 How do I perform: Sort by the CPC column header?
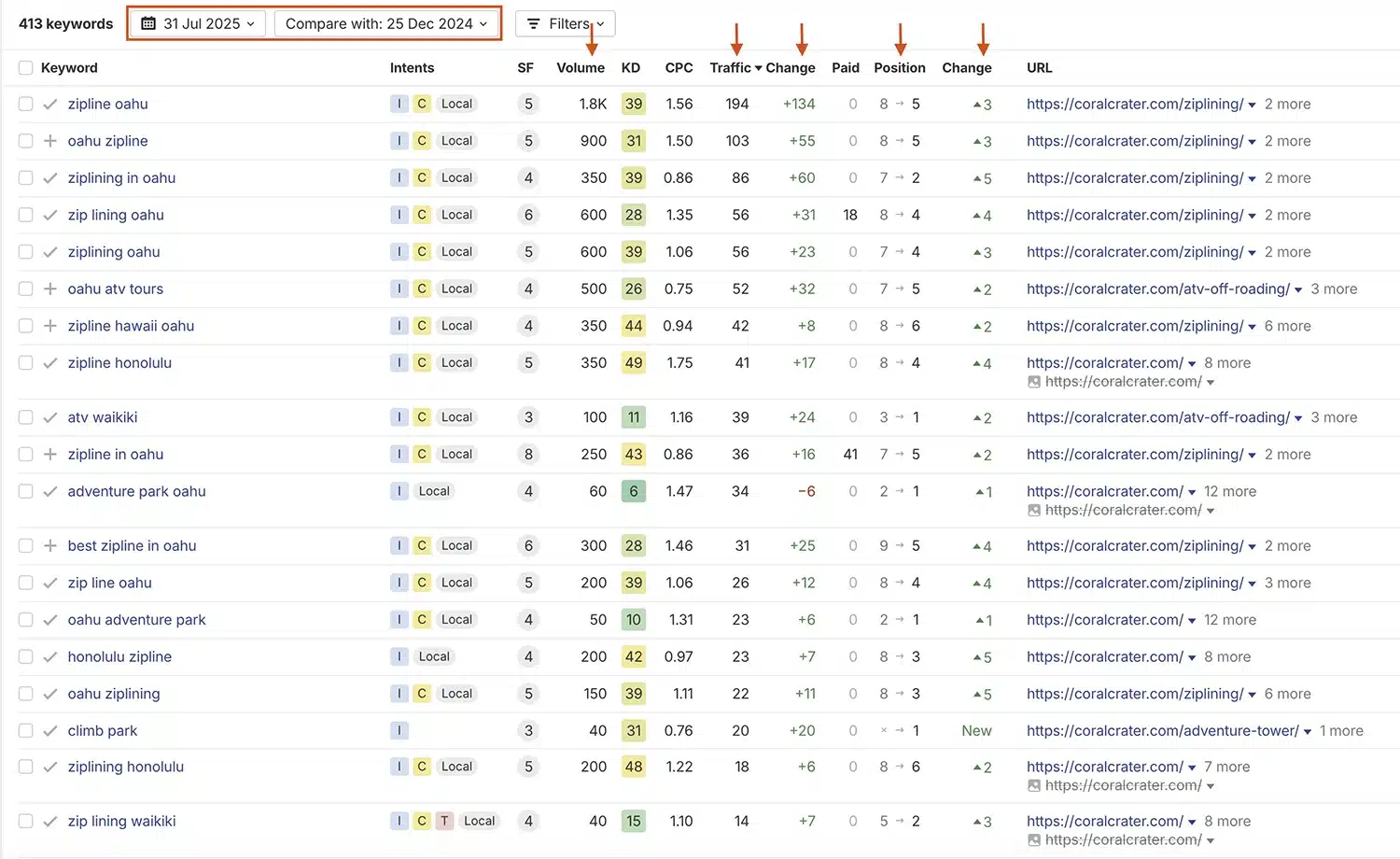point(679,67)
